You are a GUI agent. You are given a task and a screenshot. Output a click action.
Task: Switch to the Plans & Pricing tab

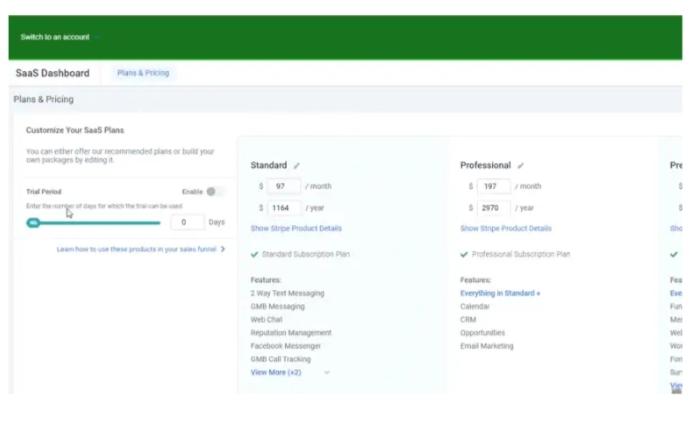click(143, 73)
